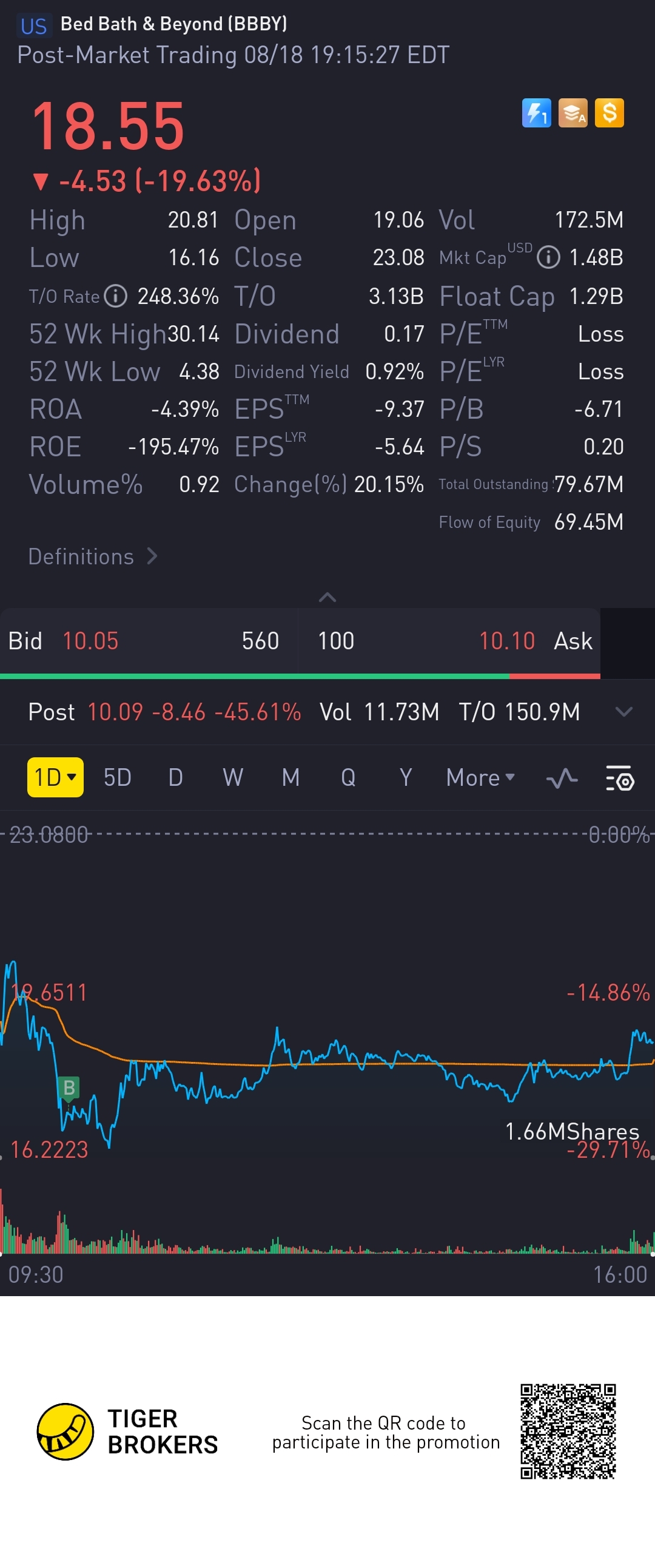This screenshot has height=1568, width=655.
Task: Tap the 09:30 time axis label
Action: pyautogui.click(x=36, y=1274)
